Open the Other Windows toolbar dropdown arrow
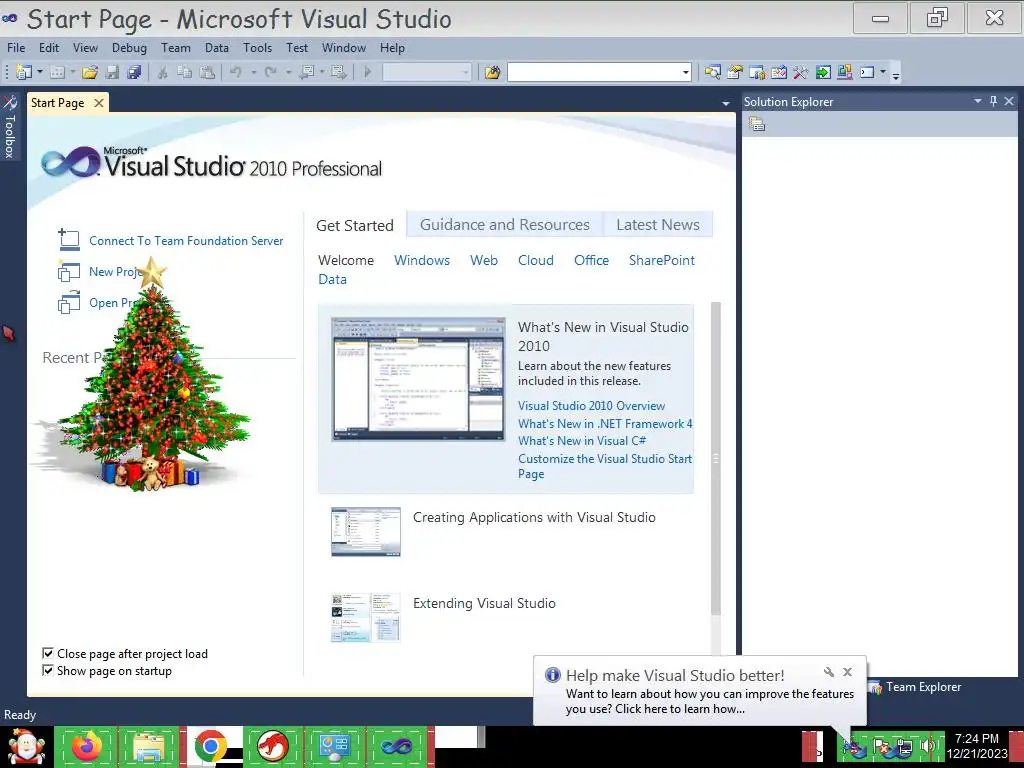Image resolution: width=1024 pixels, height=768 pixels. point(883,72)
